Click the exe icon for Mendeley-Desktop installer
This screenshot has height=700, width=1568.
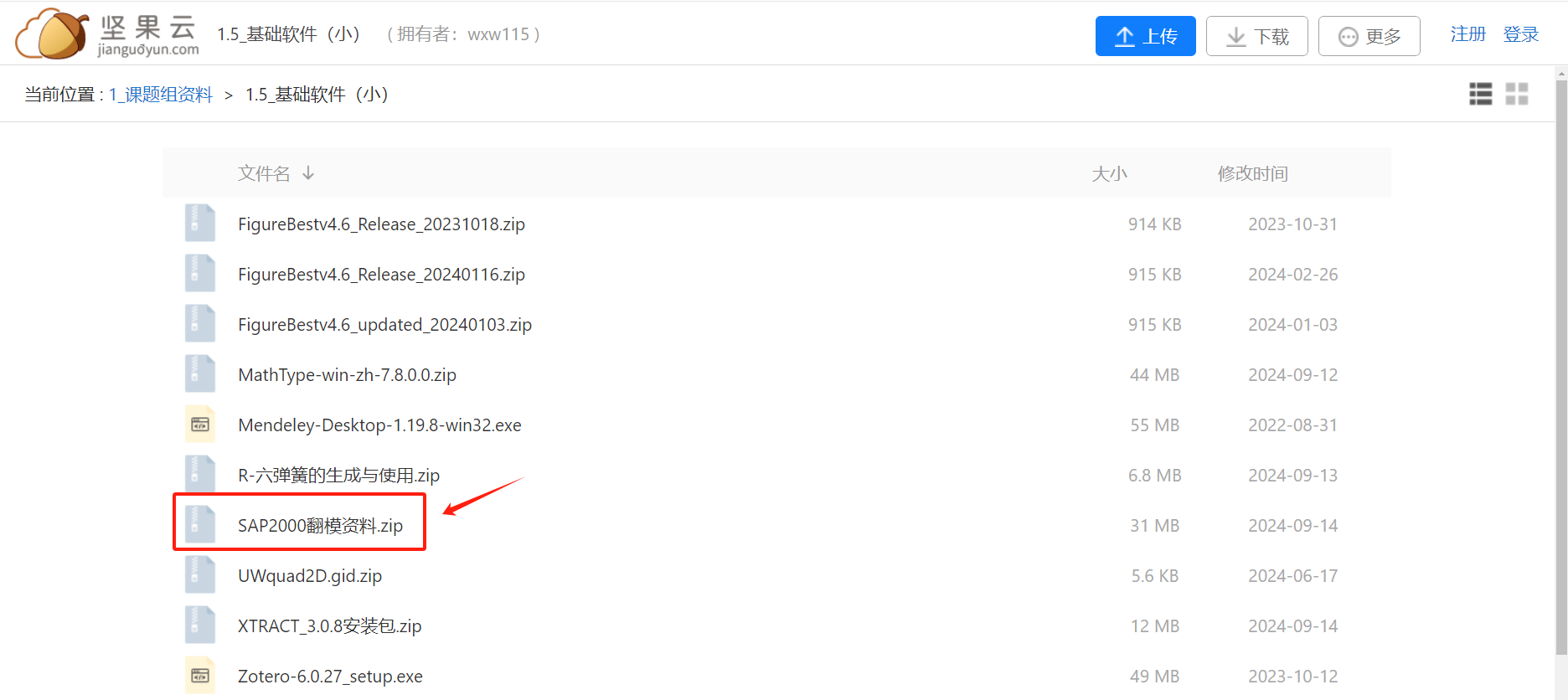tap(200, 425)
